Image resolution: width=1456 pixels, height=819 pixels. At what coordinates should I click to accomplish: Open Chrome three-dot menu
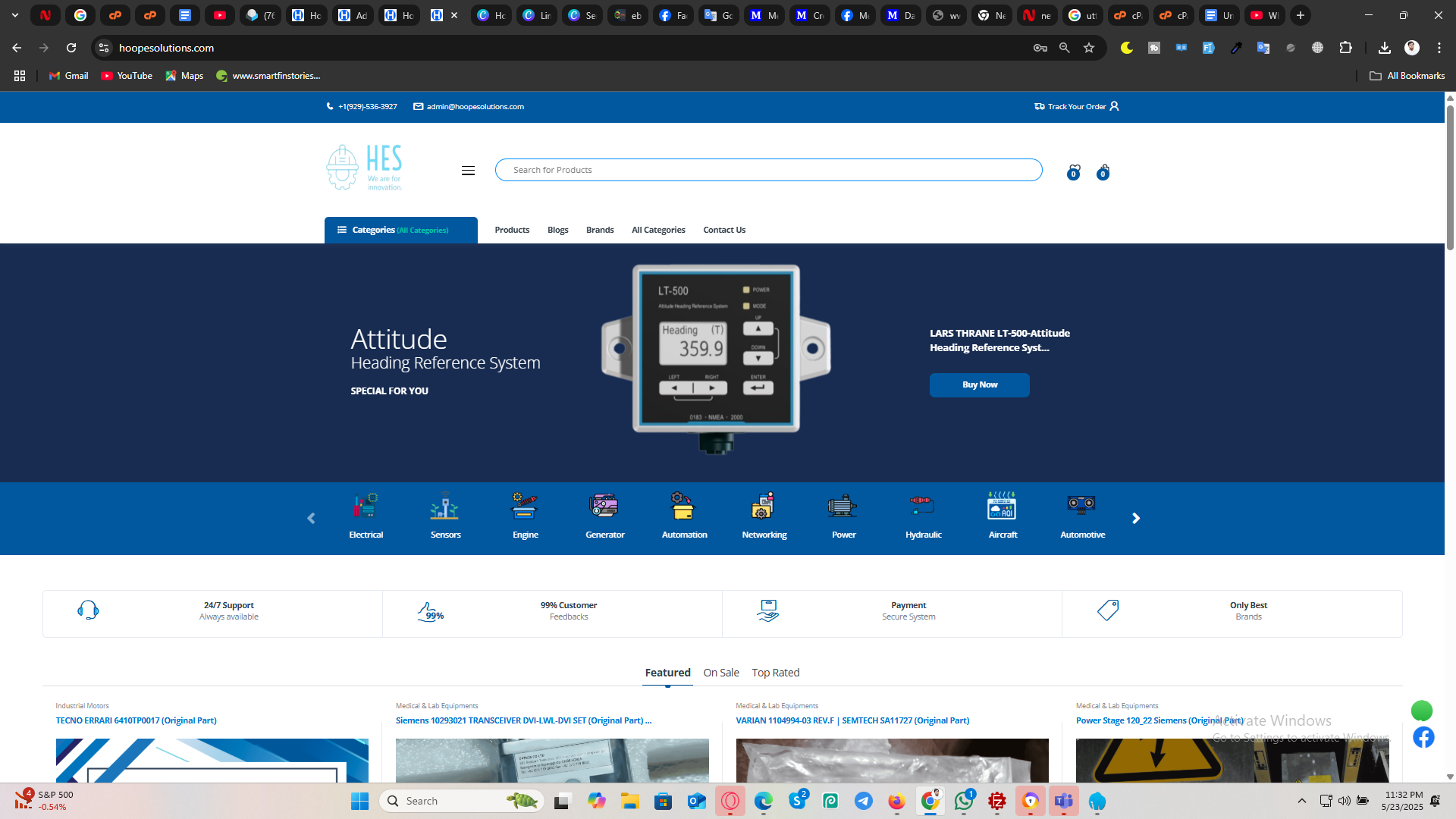tap(1439, 48)
